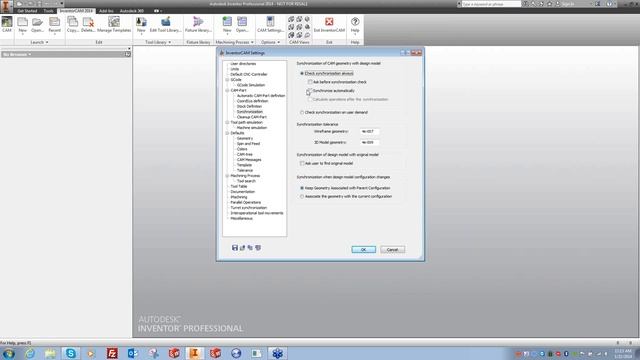Click New in the Launch panel
This screenshot has height=360, width=640.
[22, 24]
